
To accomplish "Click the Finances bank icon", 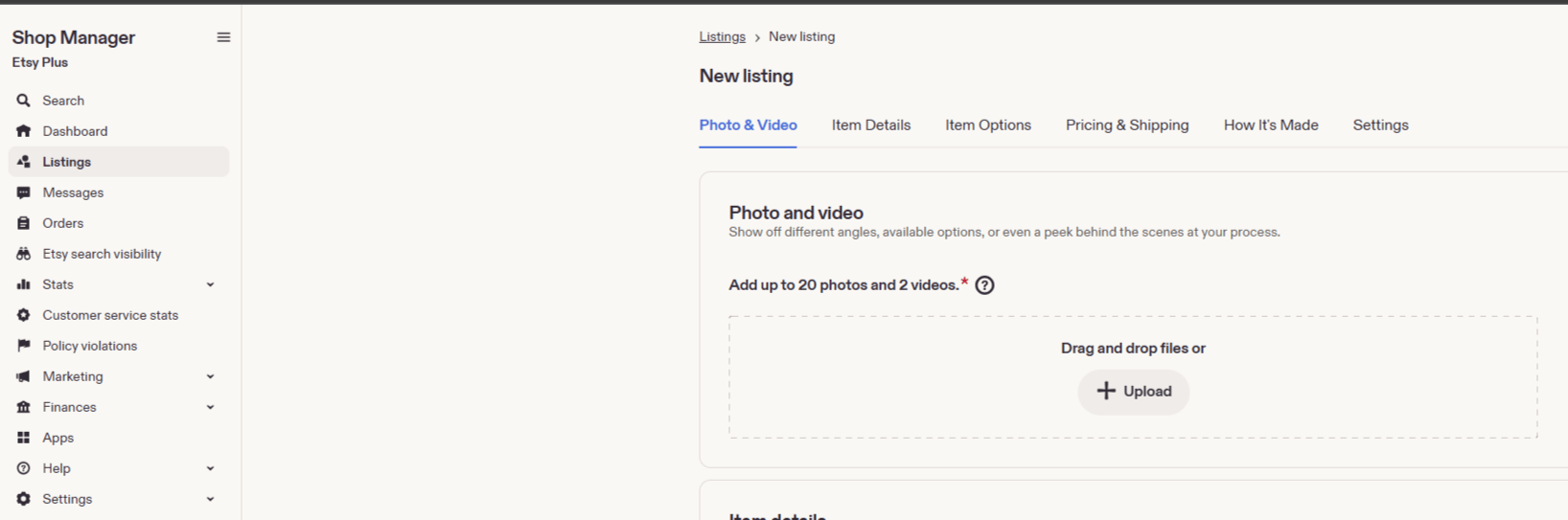I will click(24, 407).
